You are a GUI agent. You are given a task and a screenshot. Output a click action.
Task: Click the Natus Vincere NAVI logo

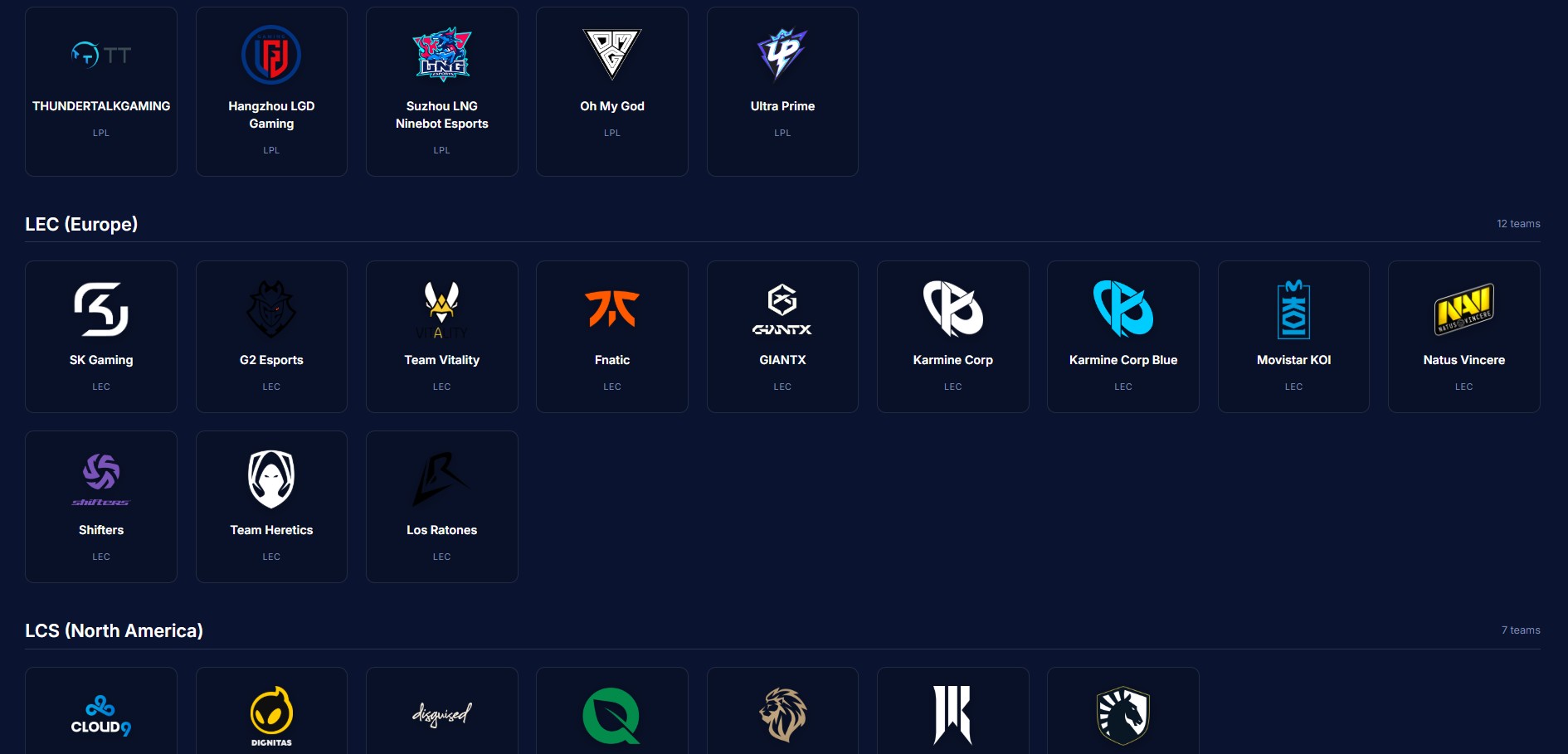1463,309
